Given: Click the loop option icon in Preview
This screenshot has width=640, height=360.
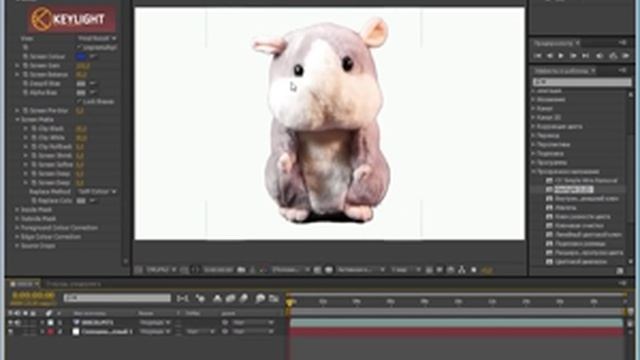Looking at the screenshot, I should [613, 56].
